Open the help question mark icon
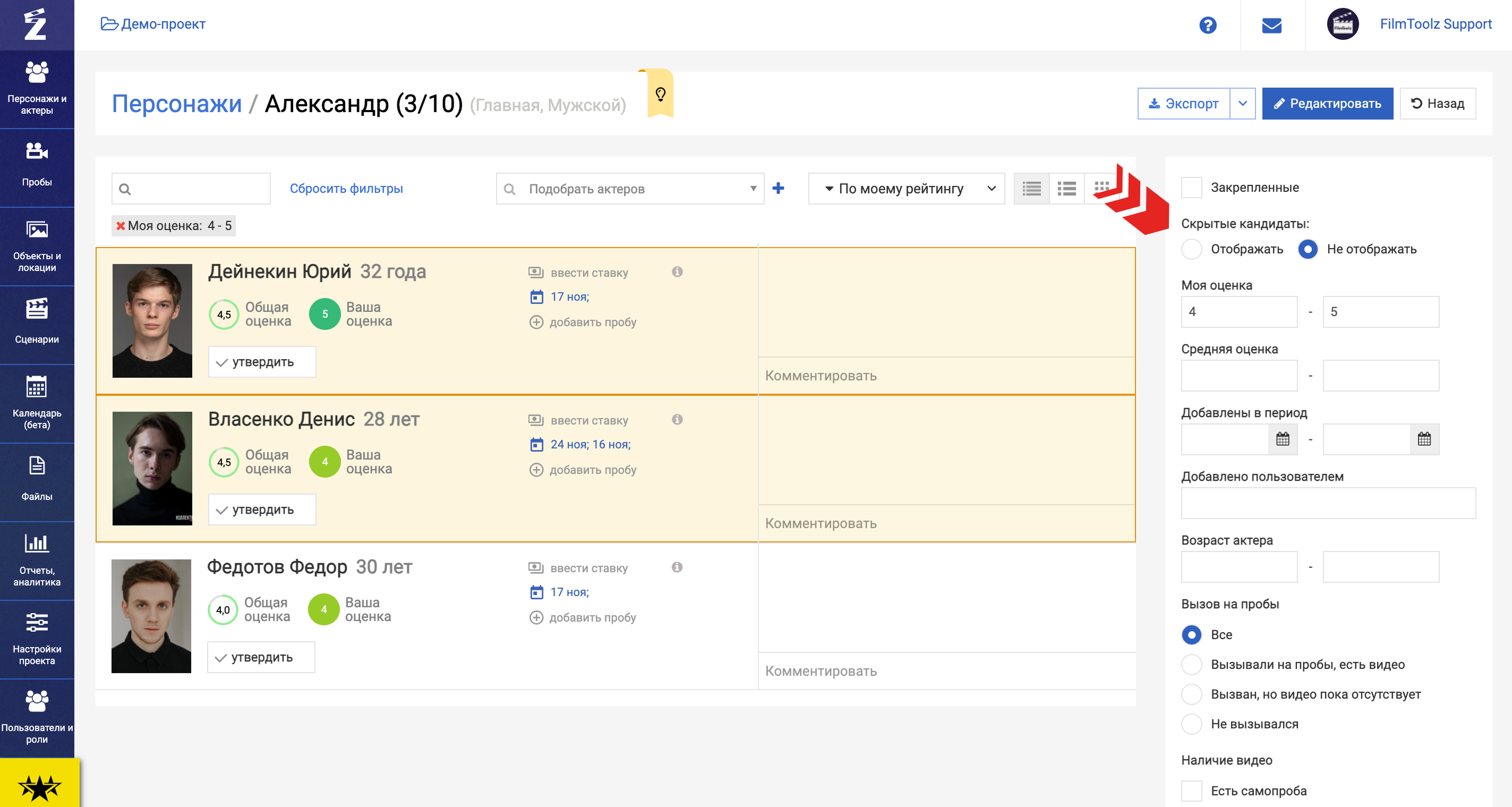This screenshot has width=1512, height=807. point(1207,24)
